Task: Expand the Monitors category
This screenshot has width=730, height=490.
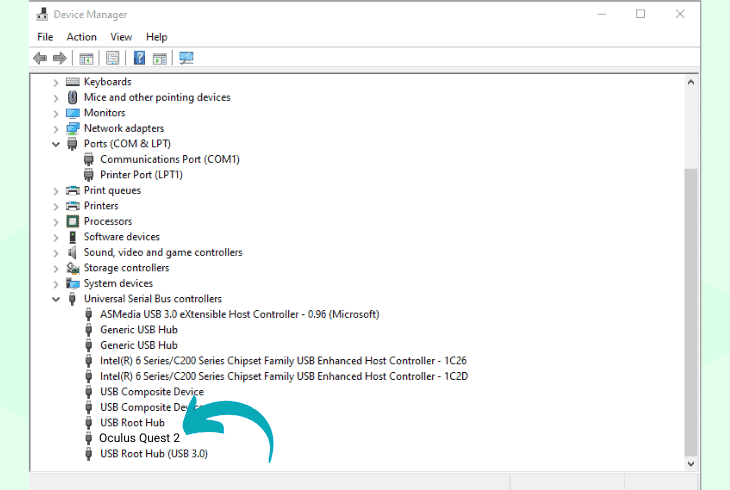Action: tap(56, 114)
